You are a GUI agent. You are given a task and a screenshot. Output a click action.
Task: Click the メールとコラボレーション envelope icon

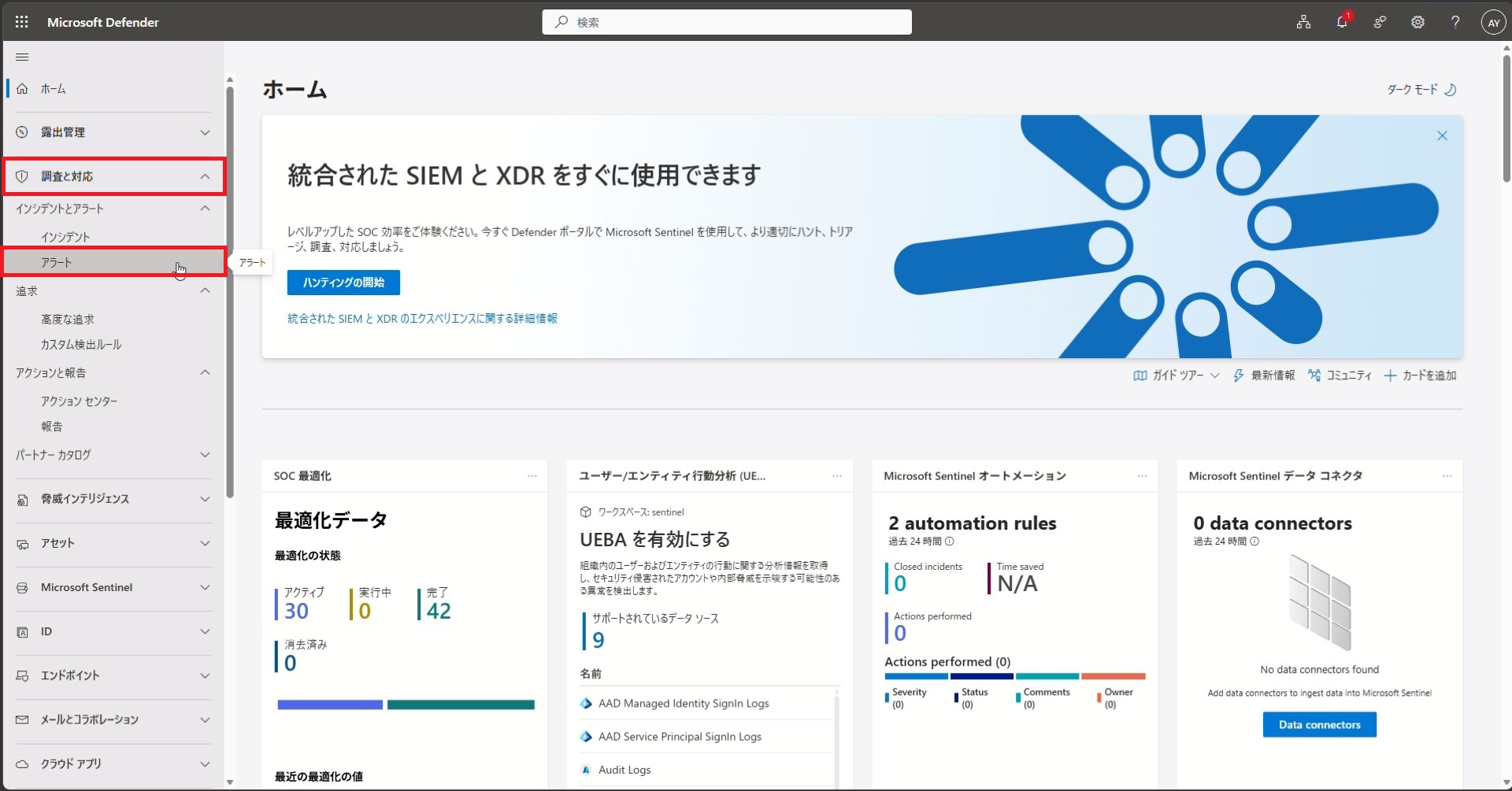(x=22, y=719)
